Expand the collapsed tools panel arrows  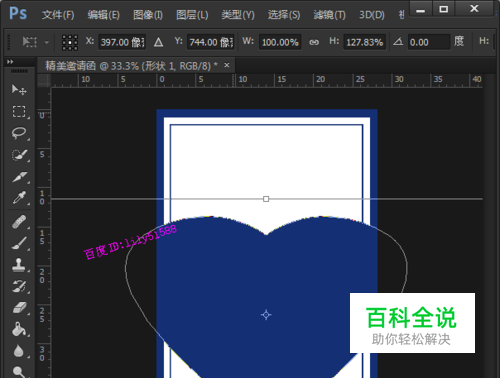pos(10,62)
